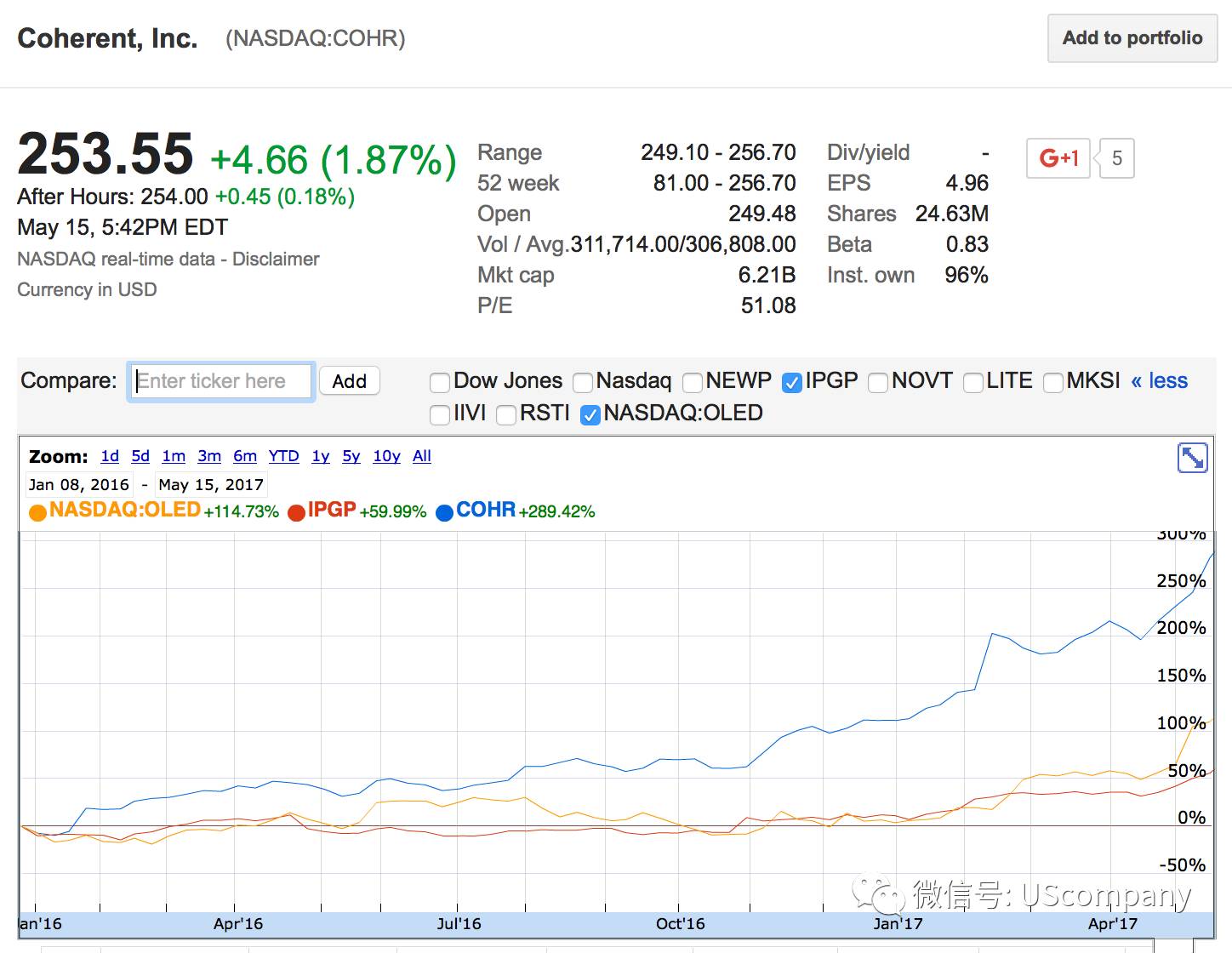Expand chart using the fullscreen arrow icon

(1192, 458)
